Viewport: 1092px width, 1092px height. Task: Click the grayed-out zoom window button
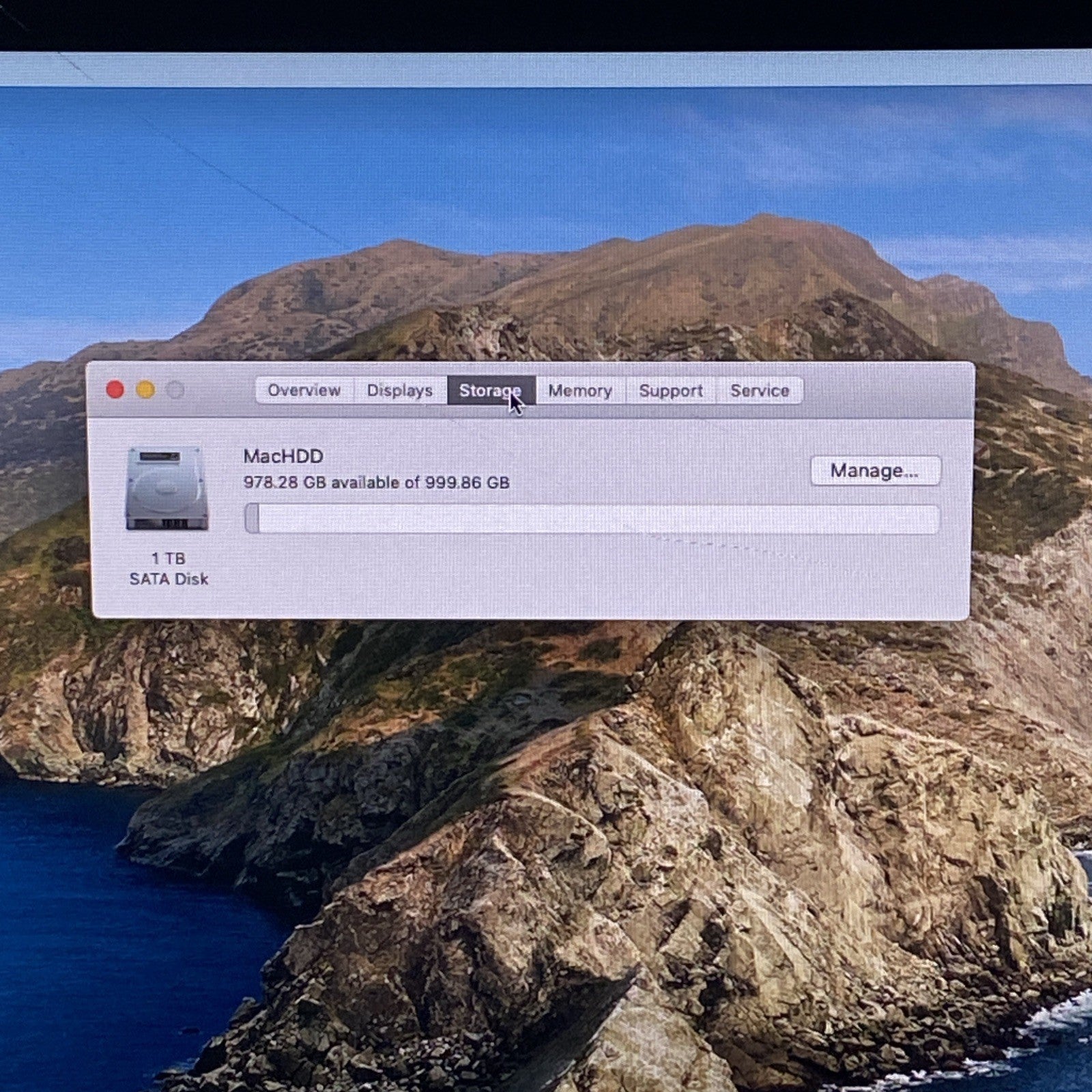pos(175,390)
